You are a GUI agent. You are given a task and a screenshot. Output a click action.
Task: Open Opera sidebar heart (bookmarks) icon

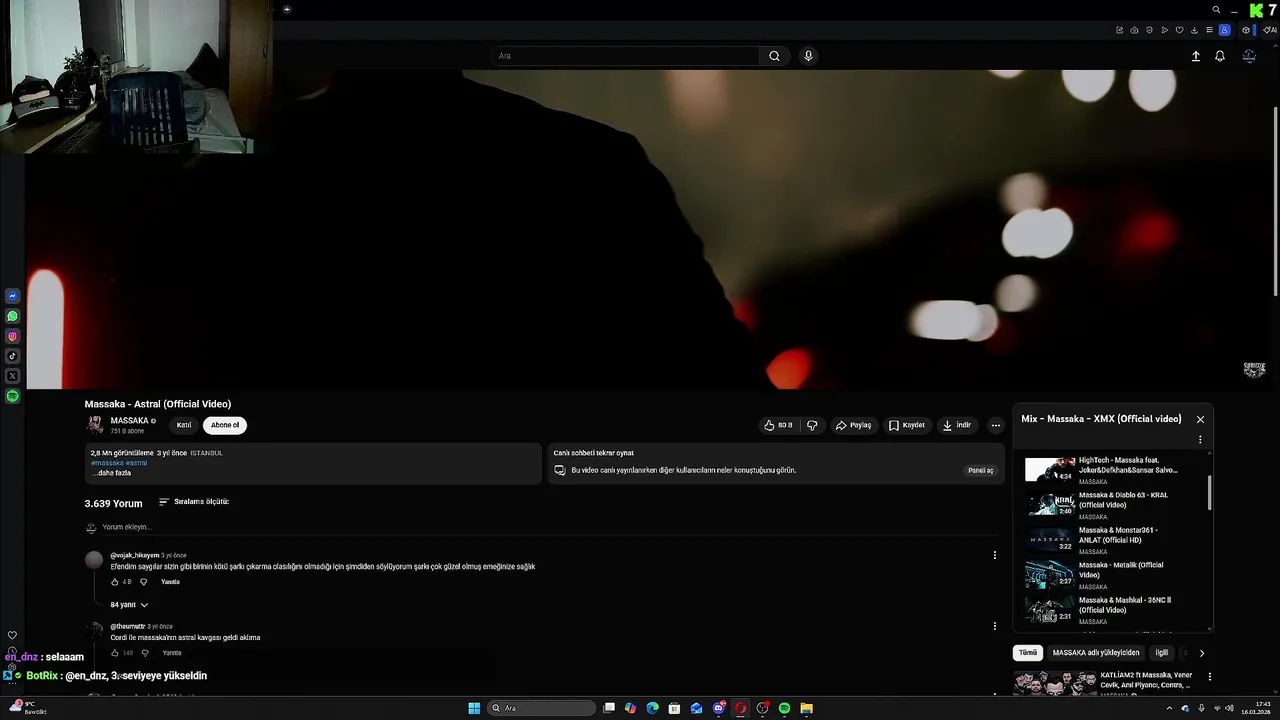pyautogui.click(x=12, y=635)
